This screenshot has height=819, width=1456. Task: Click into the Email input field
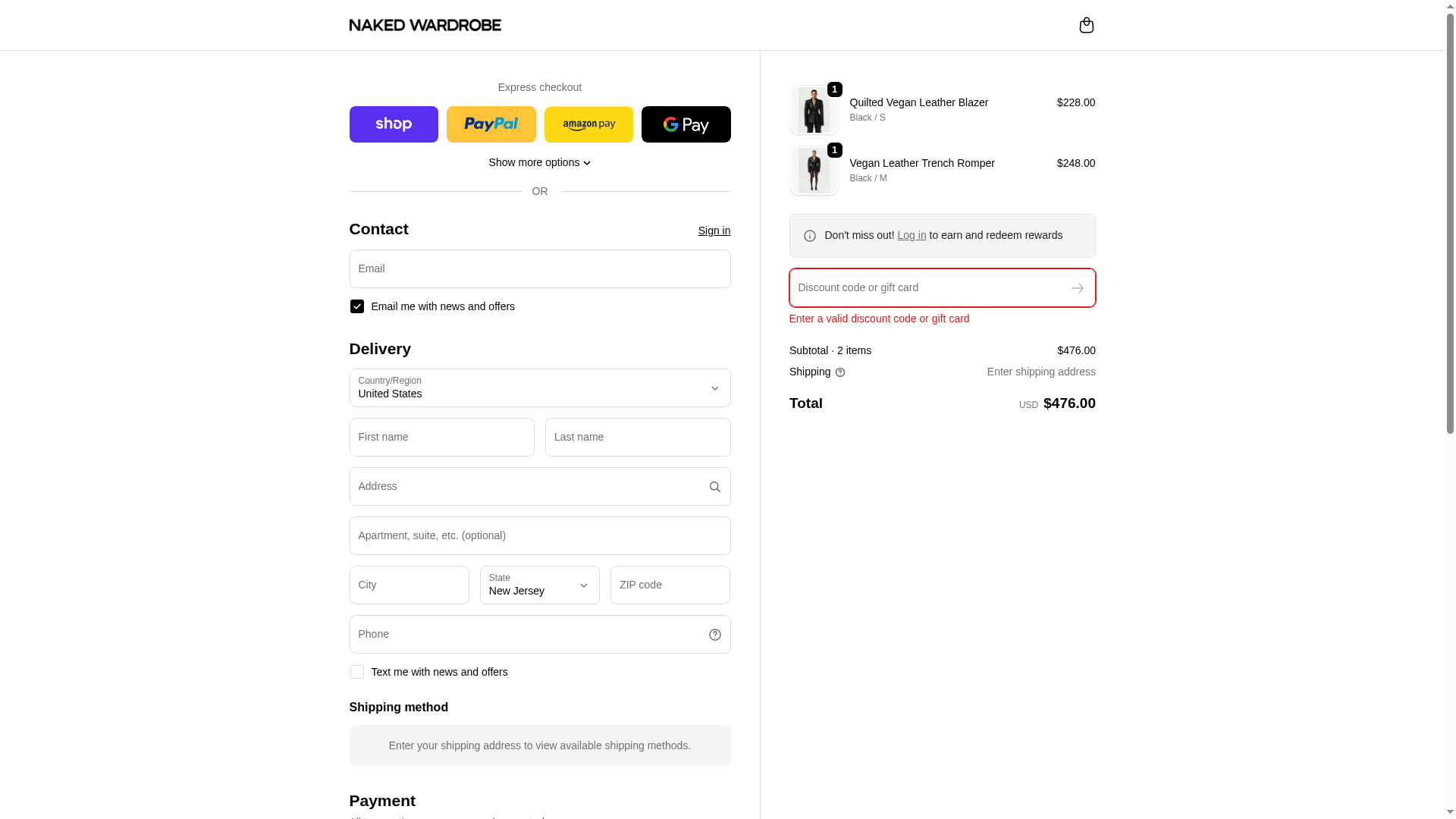coord(539,269)
